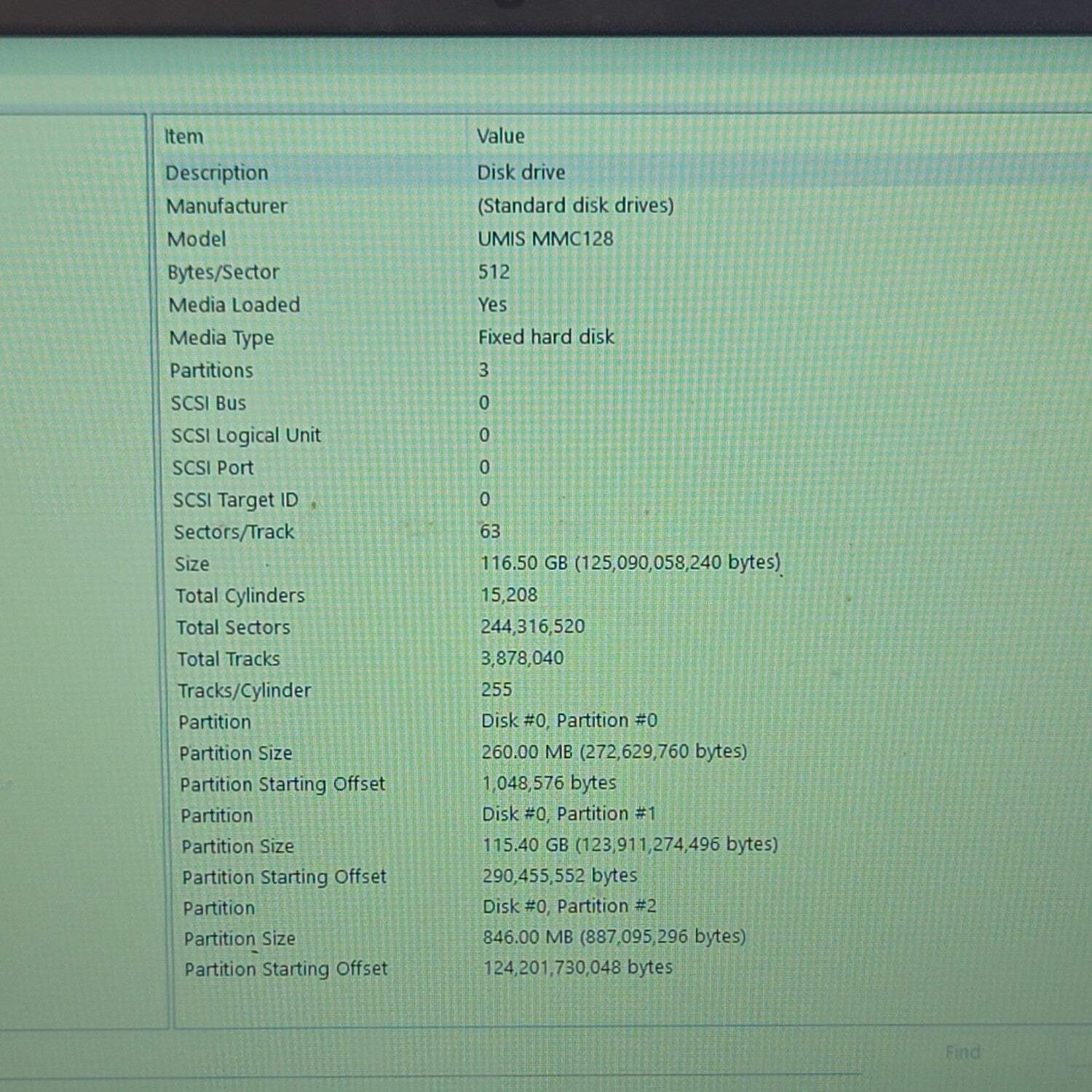Viewport: 1092px width, 1092px height.
Task: Select the 'Total Cylinders' item label
Action: coord(240,596)
